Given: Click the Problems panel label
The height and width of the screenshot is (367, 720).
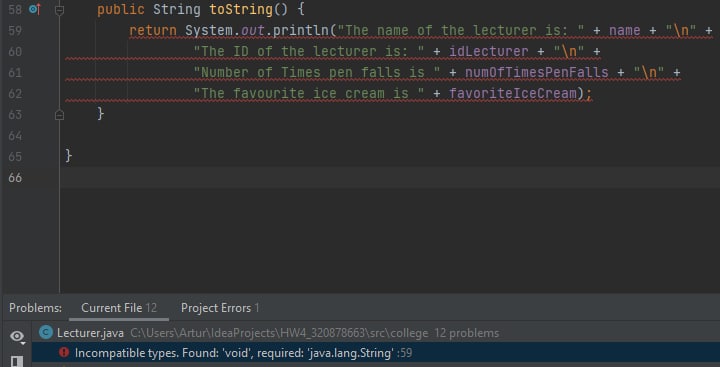Looking at the screenshot, I should [35, 308].
